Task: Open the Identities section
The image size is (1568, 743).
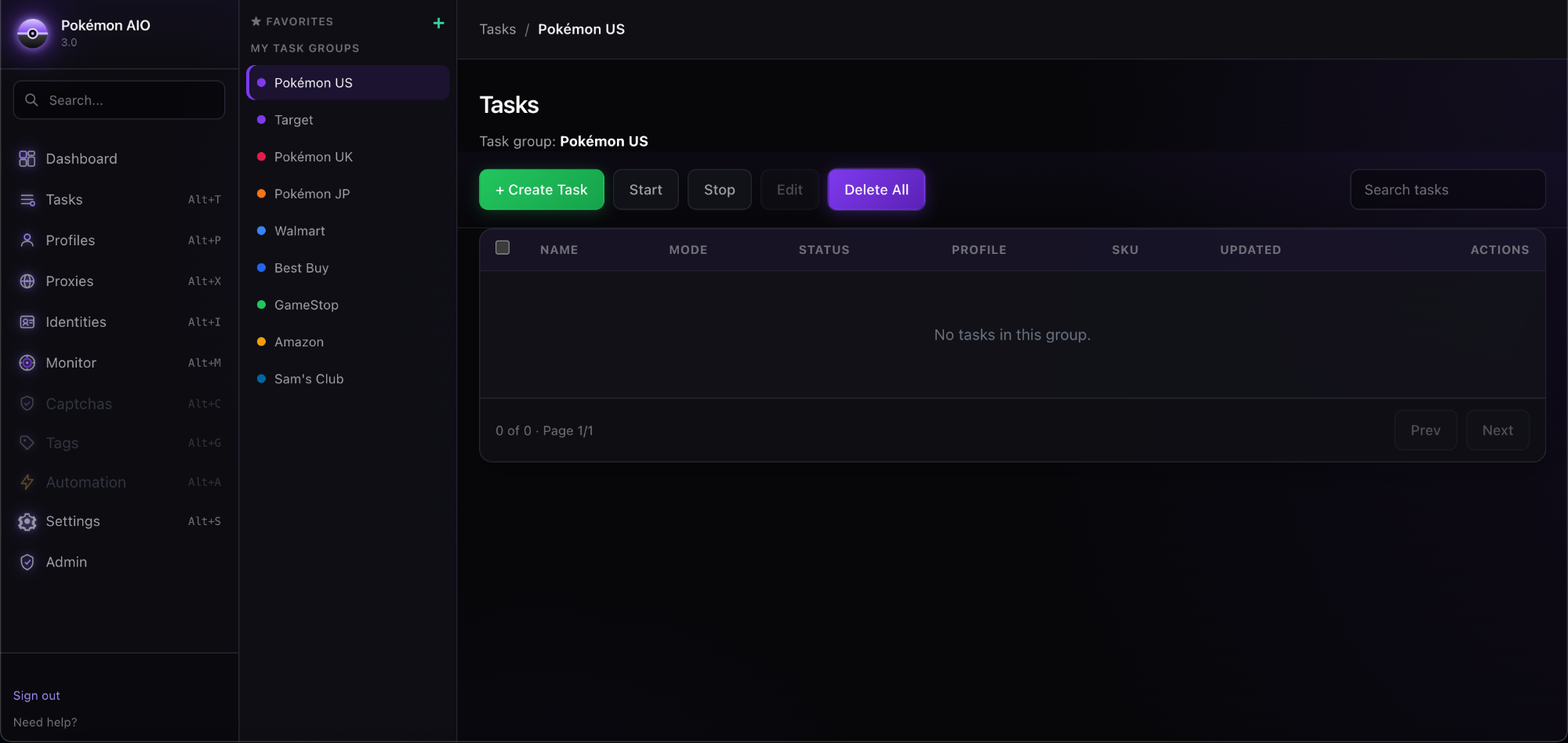Action: [x=119, y=322]
